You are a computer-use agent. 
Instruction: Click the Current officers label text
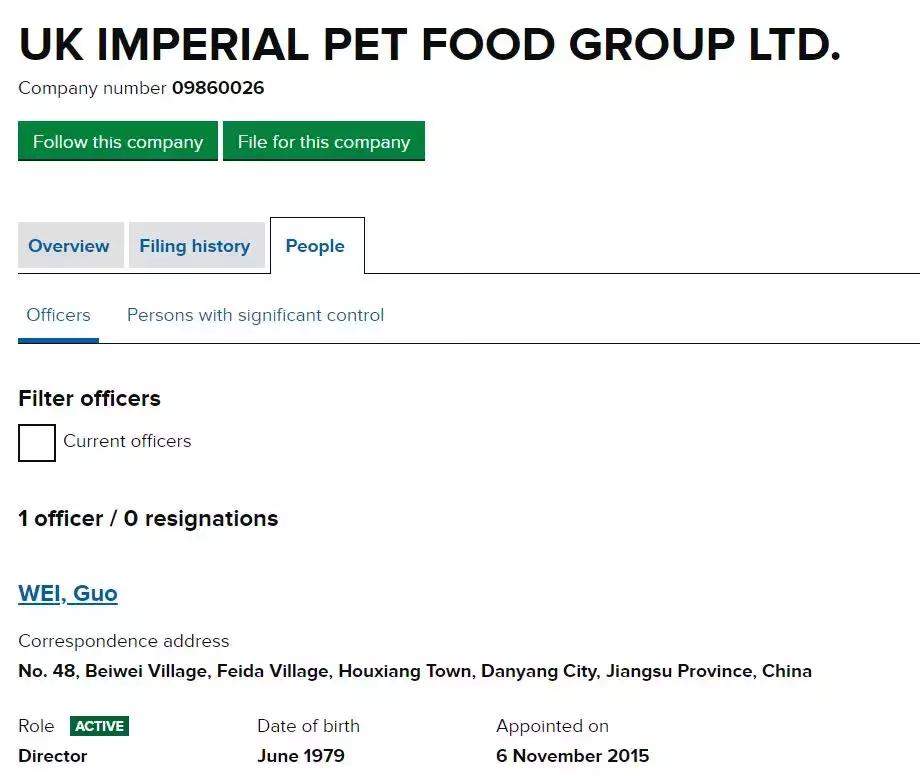127,441
